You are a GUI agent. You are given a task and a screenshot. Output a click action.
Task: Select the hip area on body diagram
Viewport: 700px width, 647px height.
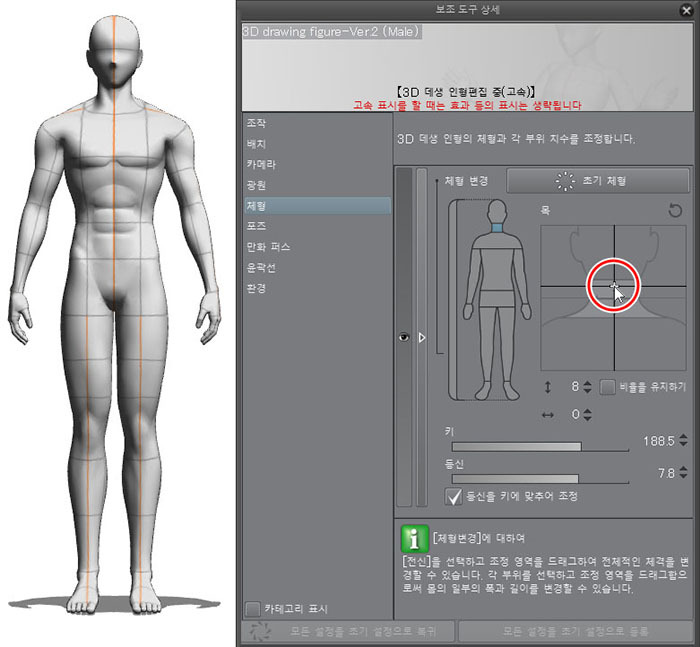(496, 299)
